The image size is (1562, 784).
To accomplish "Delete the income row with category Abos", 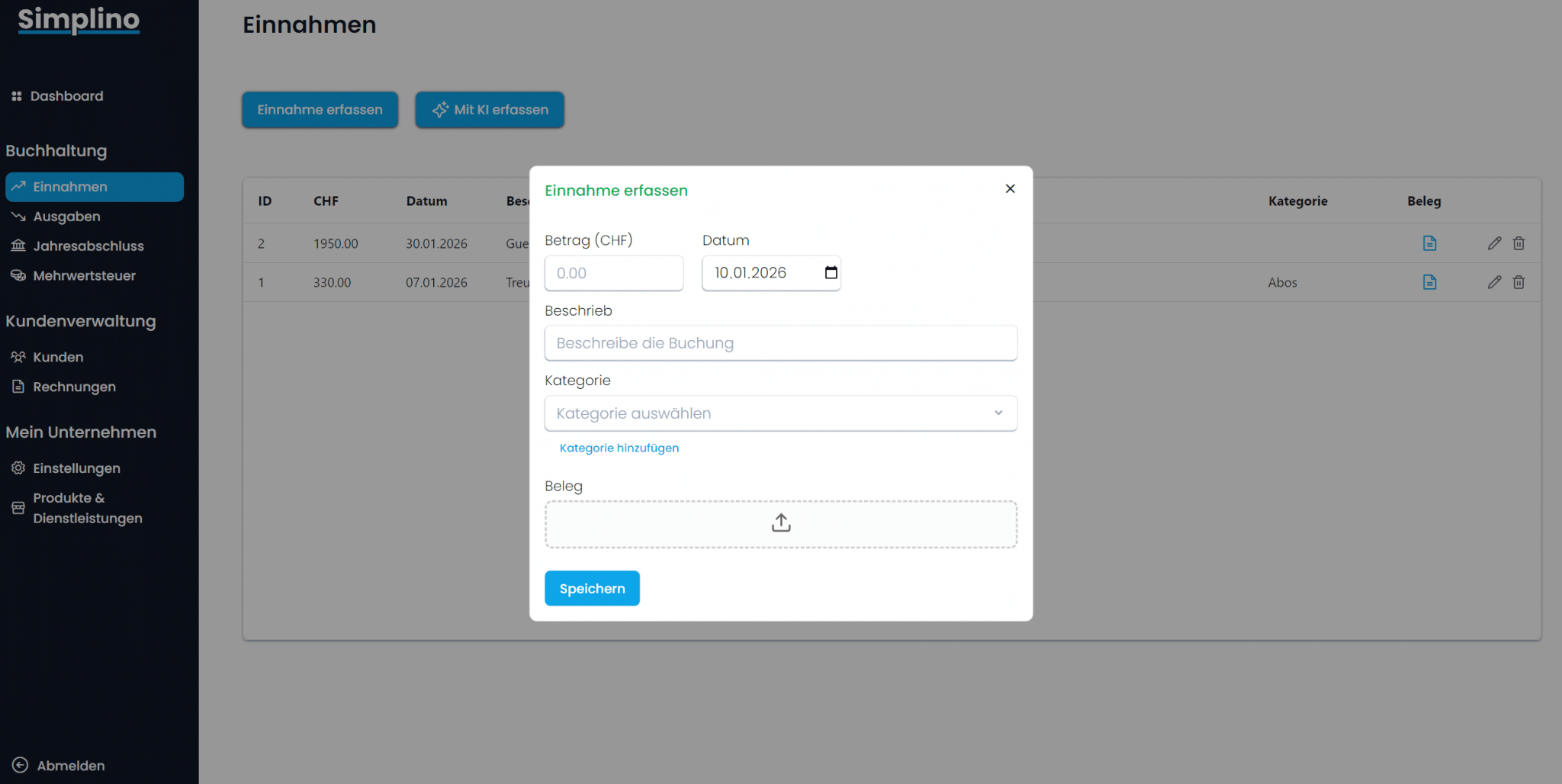I will [x=1519, y=282].
